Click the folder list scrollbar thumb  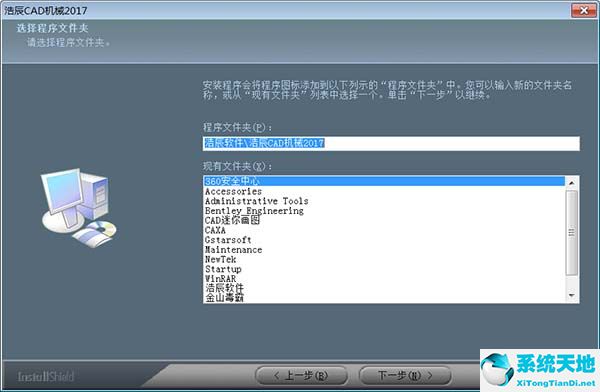pos(572,233)
